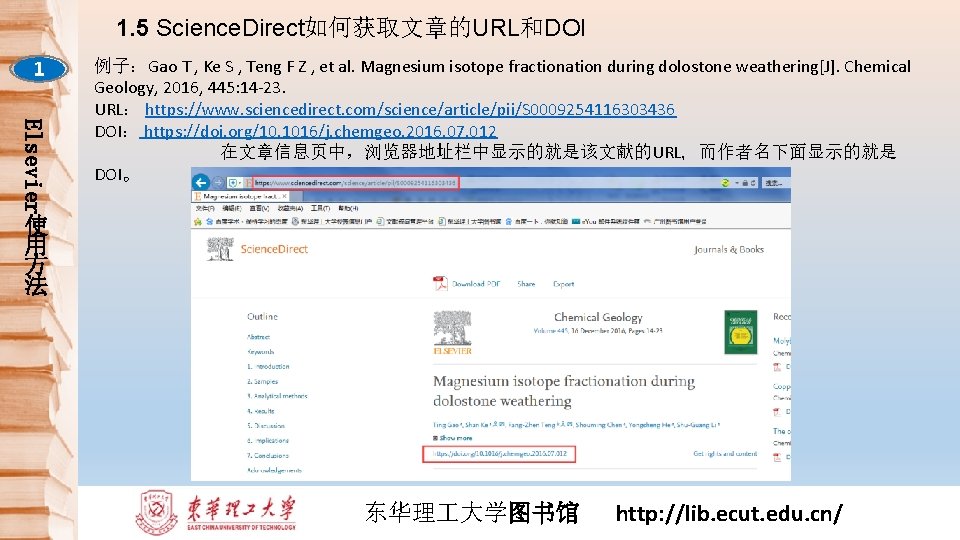
Task: Go to Acknowledgements outline entry
Action: coord(274,470)
